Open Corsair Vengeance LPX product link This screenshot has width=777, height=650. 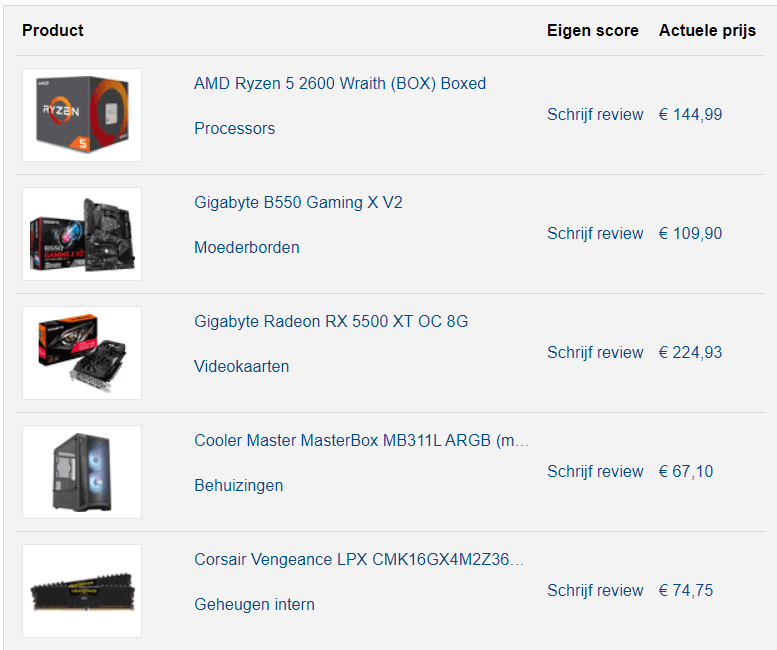point(359,559)
